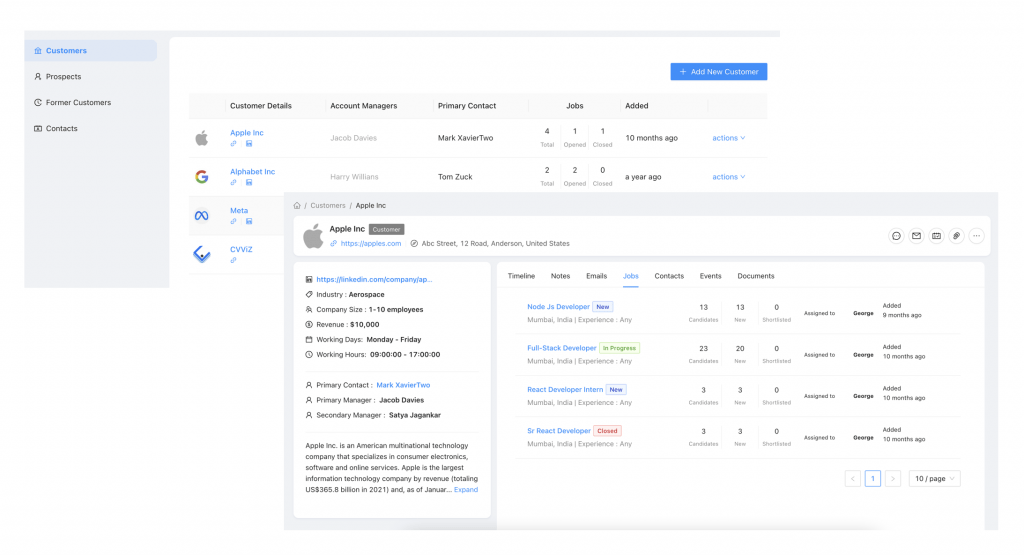Open the three-dots more options menu

pyautogui.click(x=976, y=236)
